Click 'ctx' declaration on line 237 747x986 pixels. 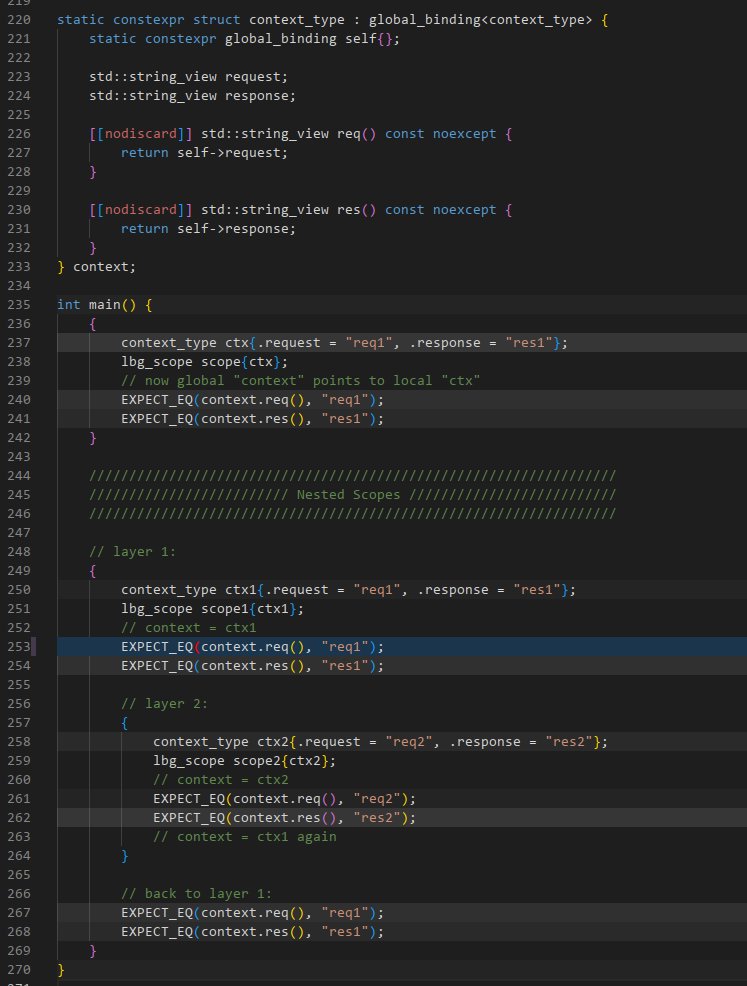click(237, 343)
